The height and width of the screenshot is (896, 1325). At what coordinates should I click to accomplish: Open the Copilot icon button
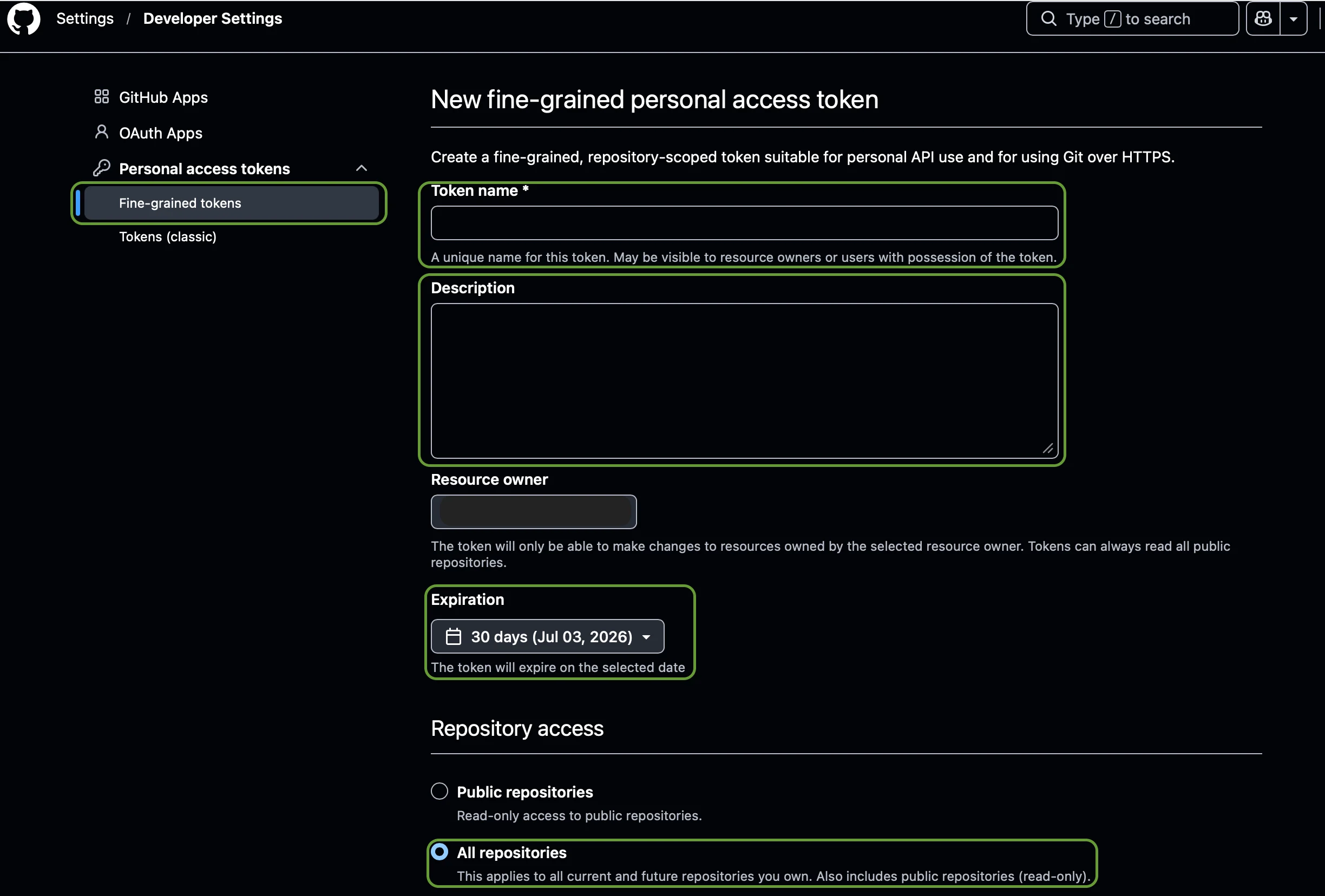tap(1263, 19)
